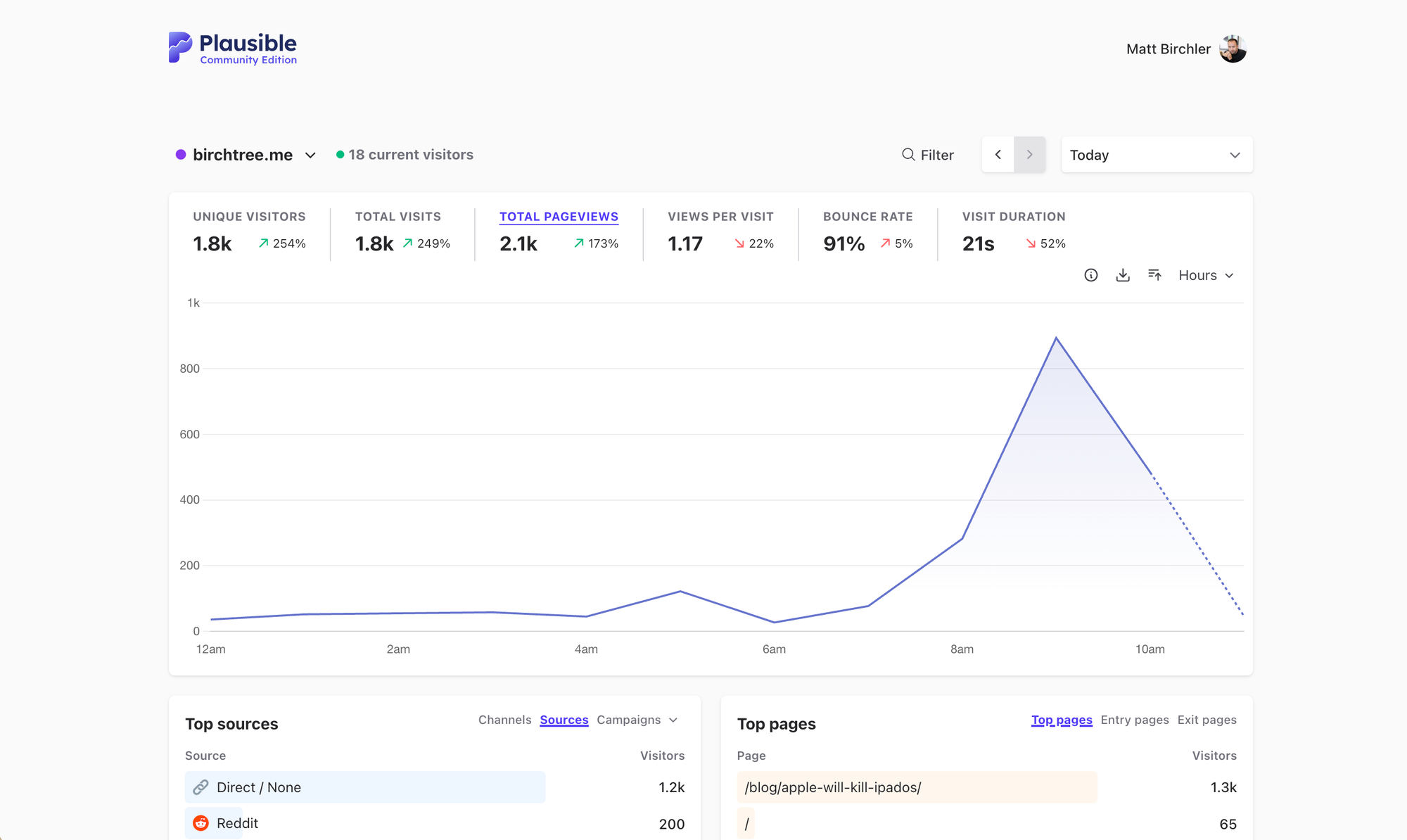Expand the Campaigns dropdown
This screenshot has height=840, width=1407.
(637, 720)
